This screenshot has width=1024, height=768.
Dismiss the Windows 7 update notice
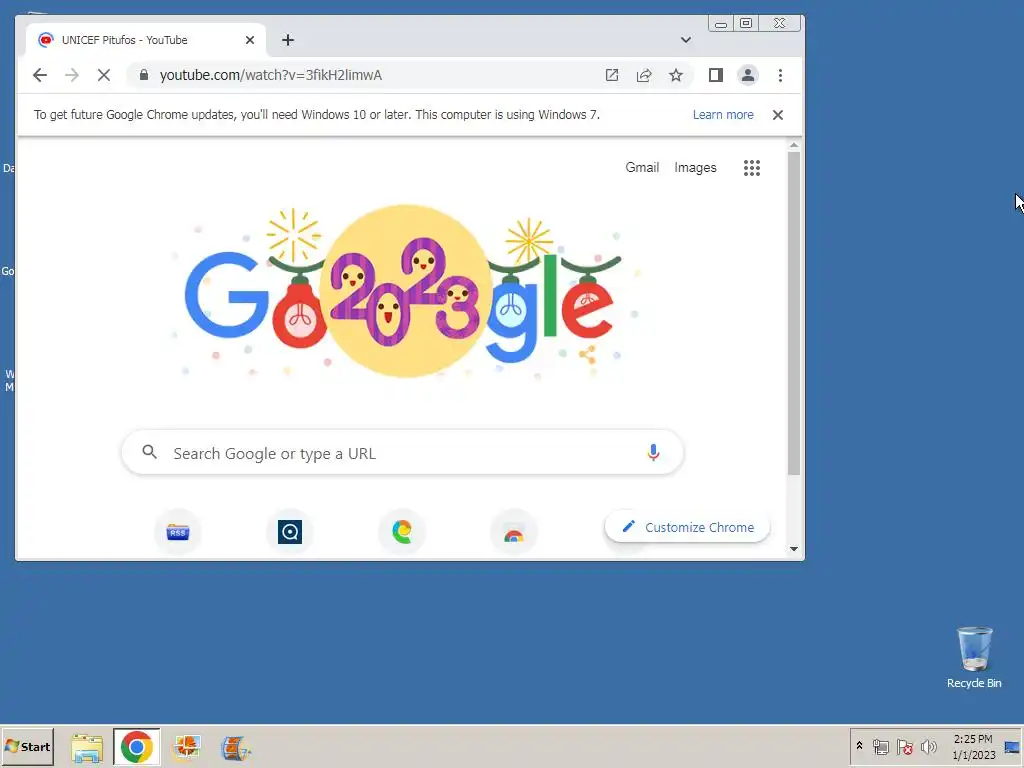pos(777,115)
